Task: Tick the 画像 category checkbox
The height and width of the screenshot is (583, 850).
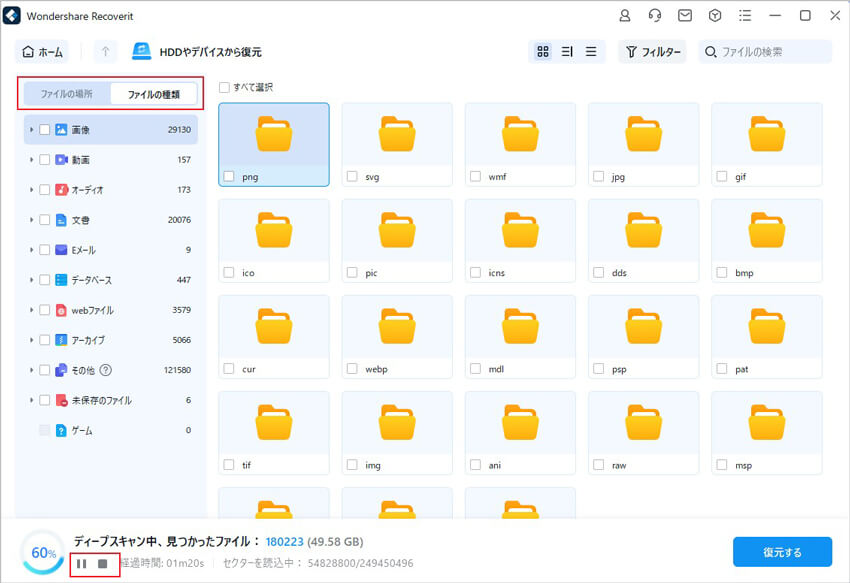Action: [44, 130]
